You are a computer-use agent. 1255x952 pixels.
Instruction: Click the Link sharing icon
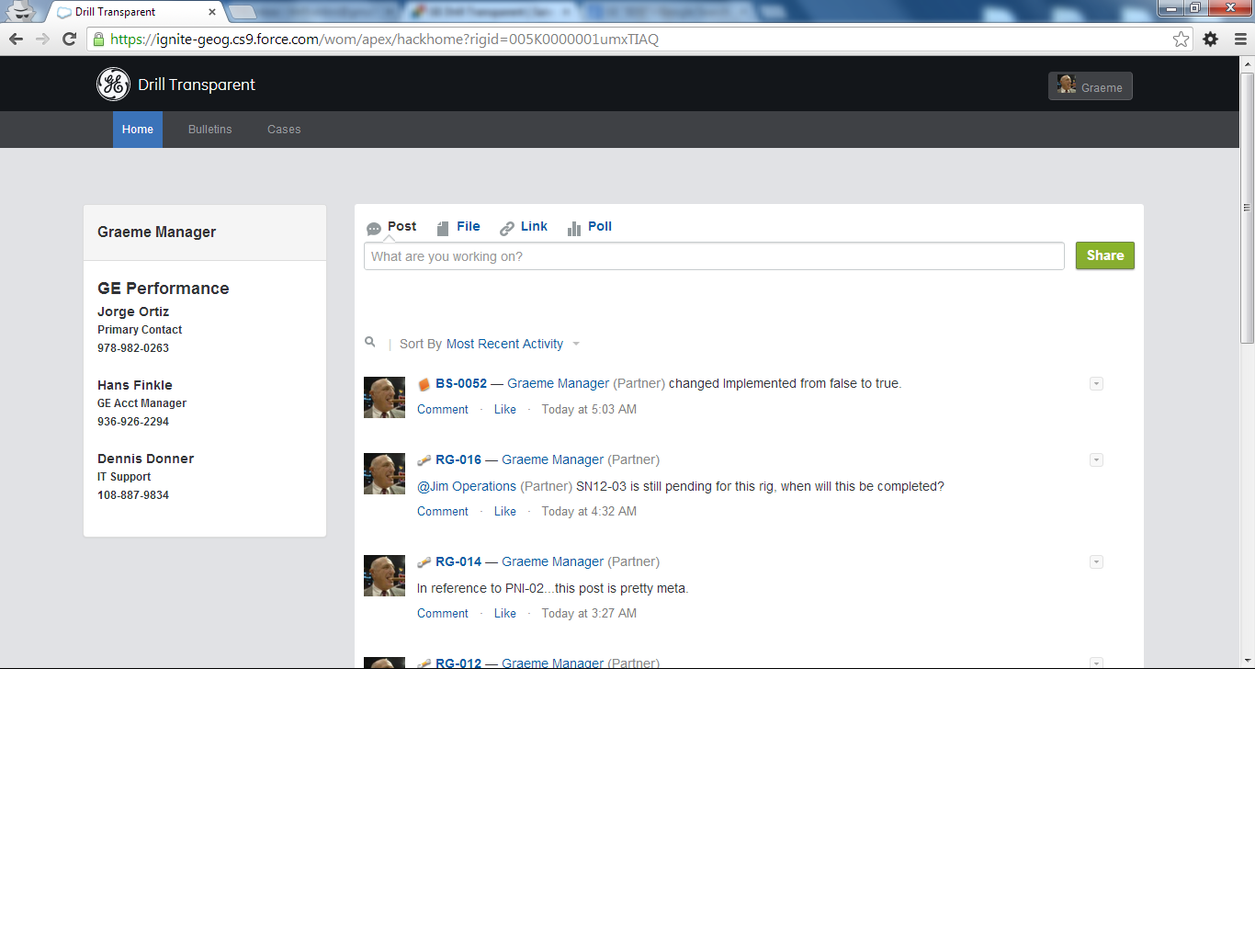[506, 226]
